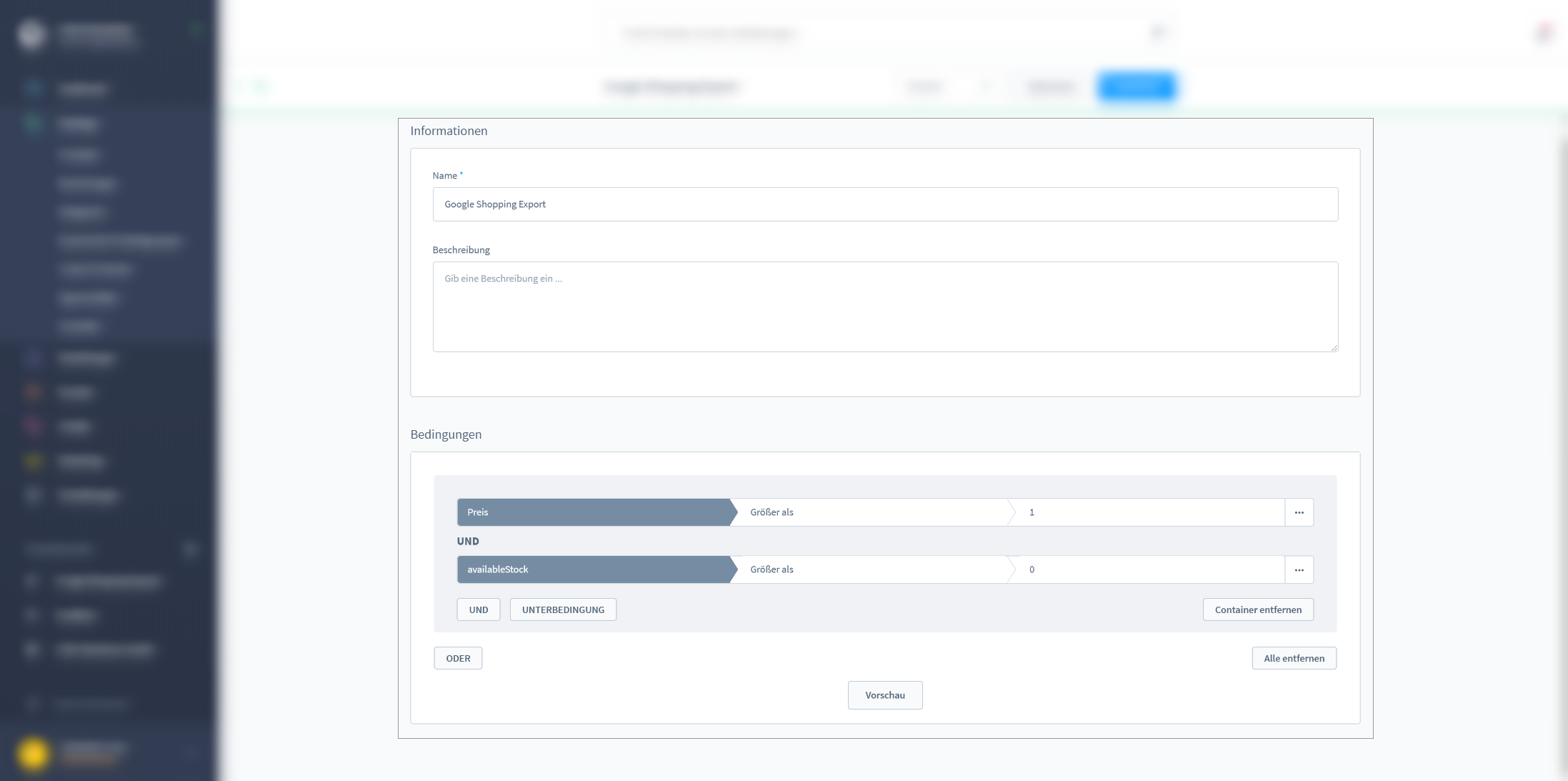The width and height of the screenshot is (1568, 781).
Task: Click the Beschreibung field label
Action: 461,250
